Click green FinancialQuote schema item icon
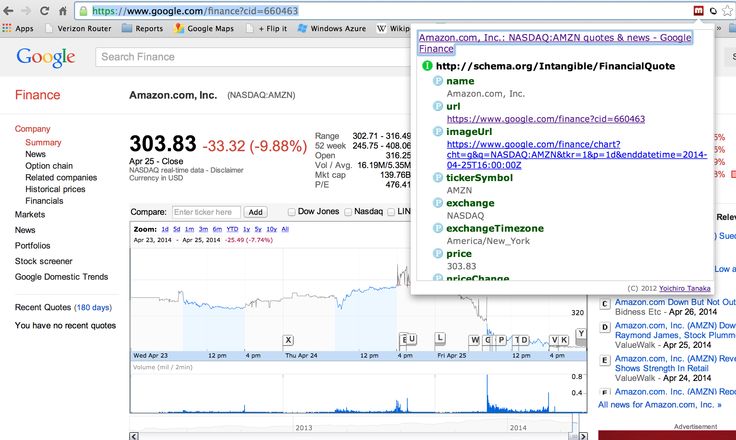Image resolution: width=736 pixels, height=440 pixels. coord(427,66)
